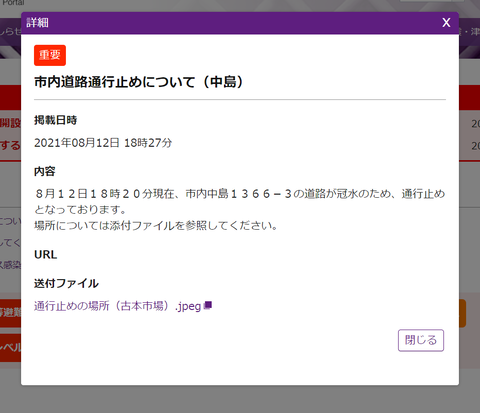Click the title 市内道路通行止めについて（中島）
The image size is (480, 413).
(x=139, y=82)
